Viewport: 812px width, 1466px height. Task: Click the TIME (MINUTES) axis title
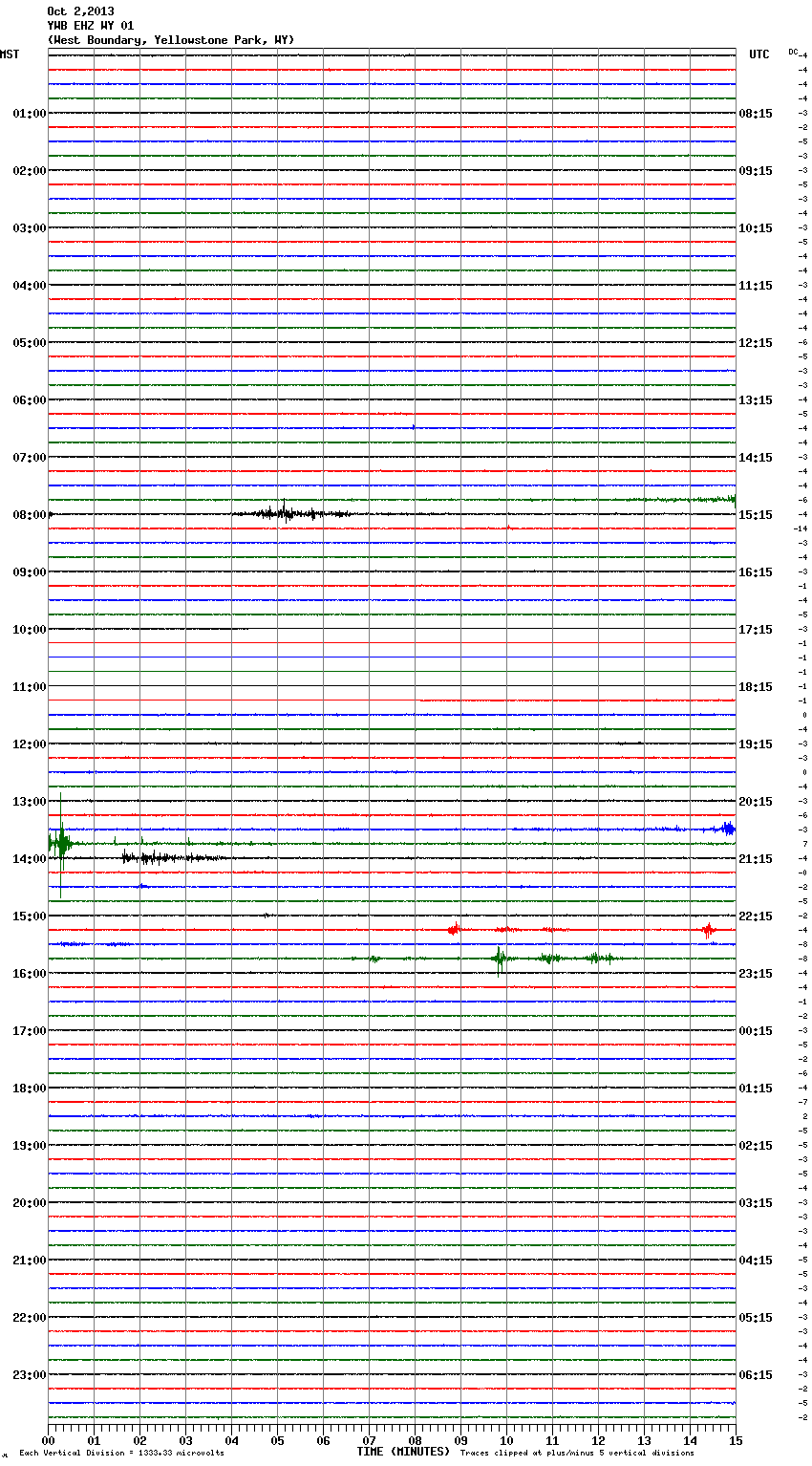(x=403, y=1452)
